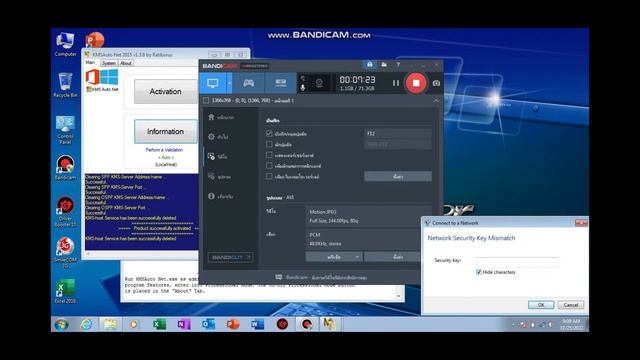Click the PowerPoint desktop icon at top
This screenshot has height=360, width=640.
pos(95,40)
